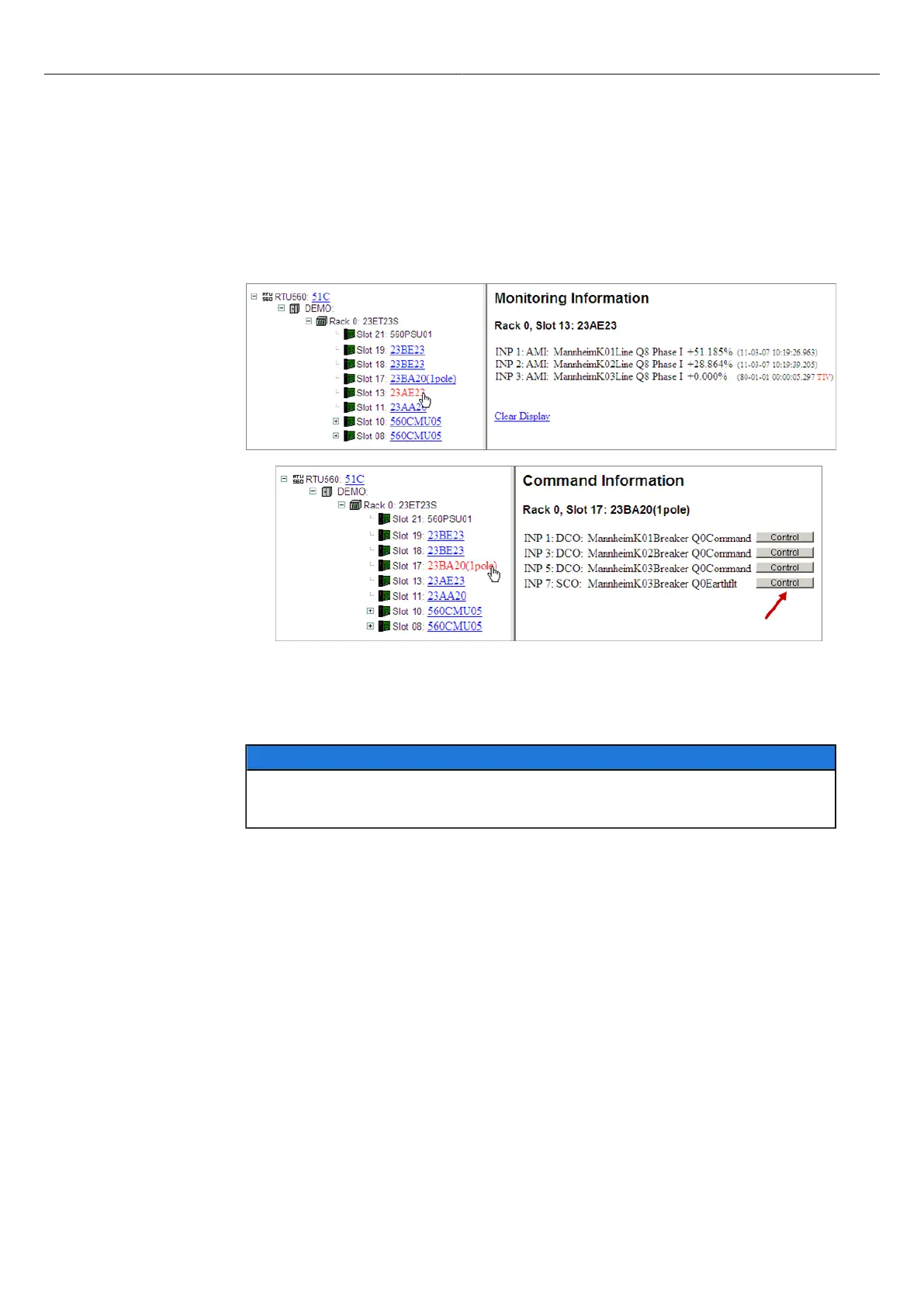The height and width of the screenshot is (1307, 924).
Task: Select red 23AE23 Slot 13 link in upper tree
Action: (x=407, y=393)
